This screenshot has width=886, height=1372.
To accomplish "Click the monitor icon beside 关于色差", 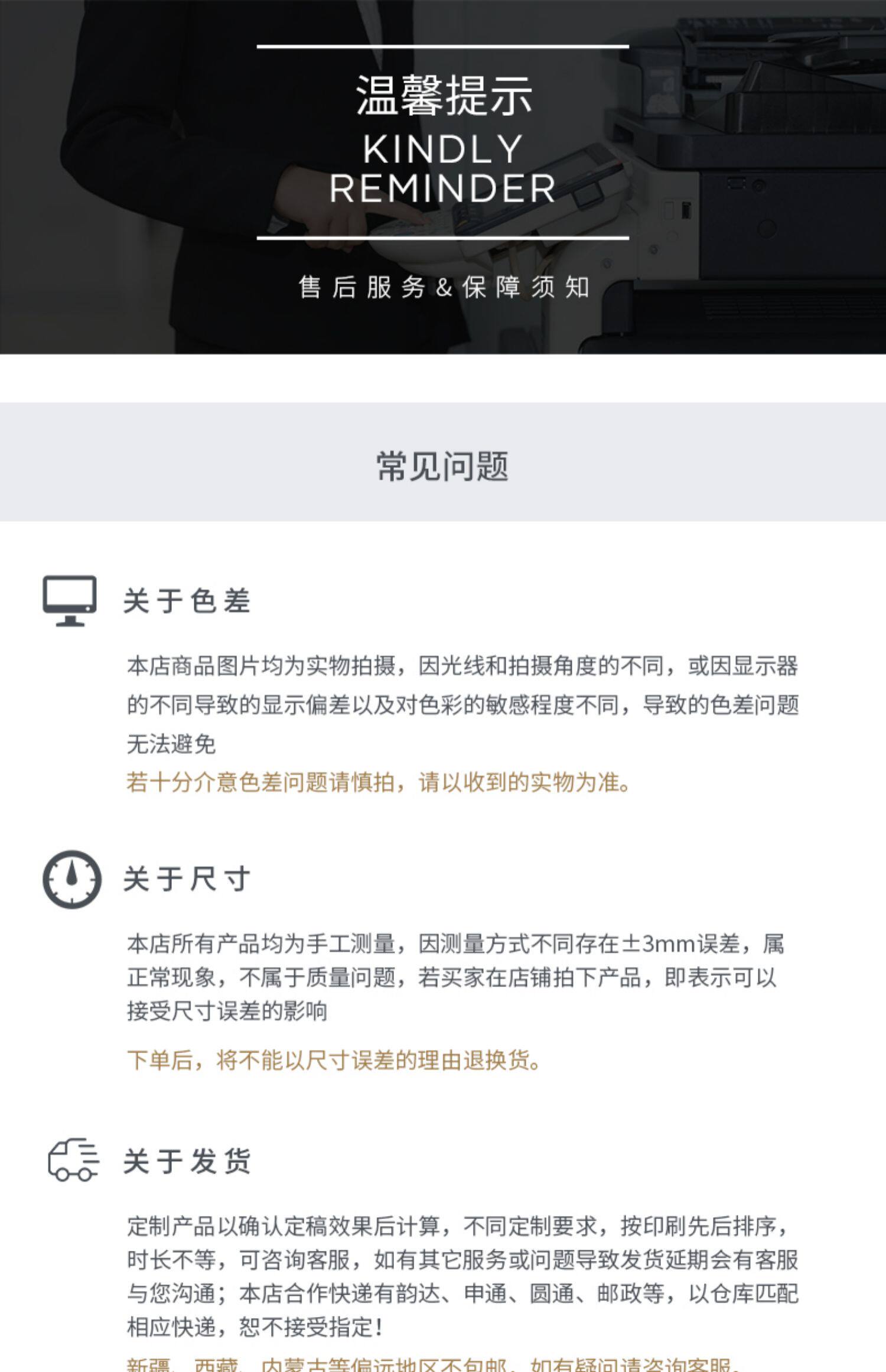I will (x=70, y=601).
